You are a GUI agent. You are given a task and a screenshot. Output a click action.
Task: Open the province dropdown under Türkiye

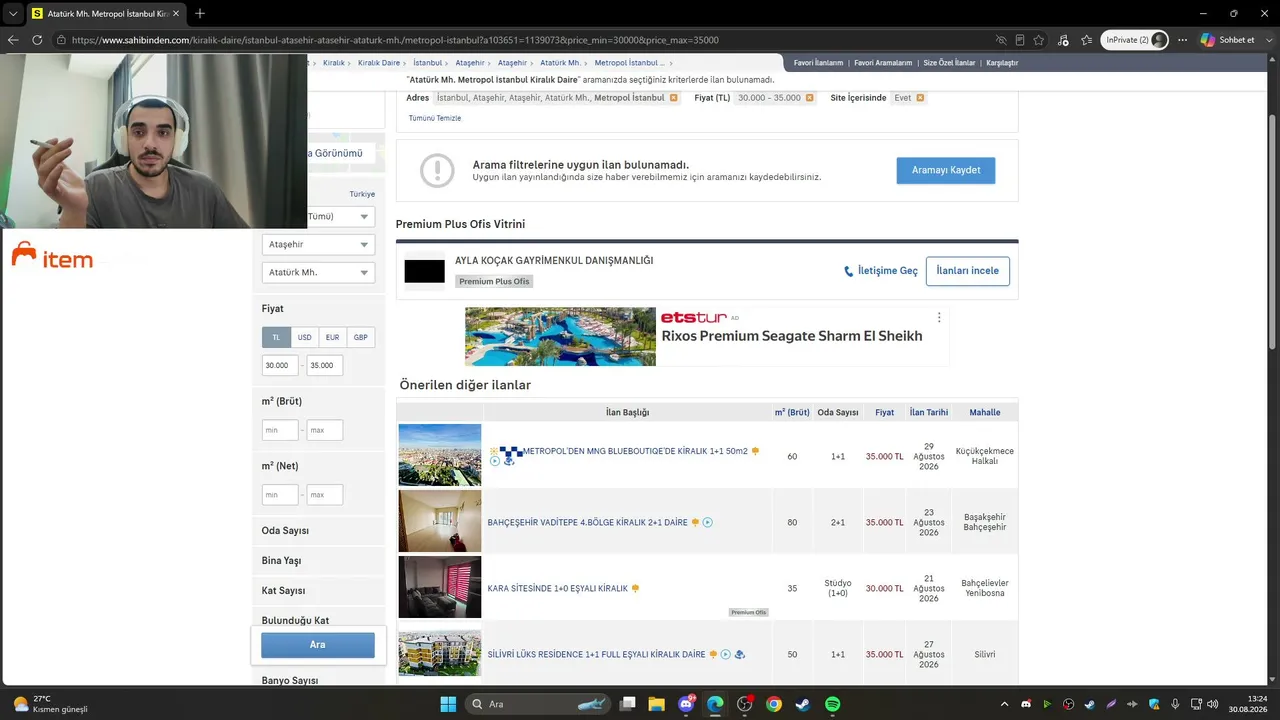tap(341, 216)
